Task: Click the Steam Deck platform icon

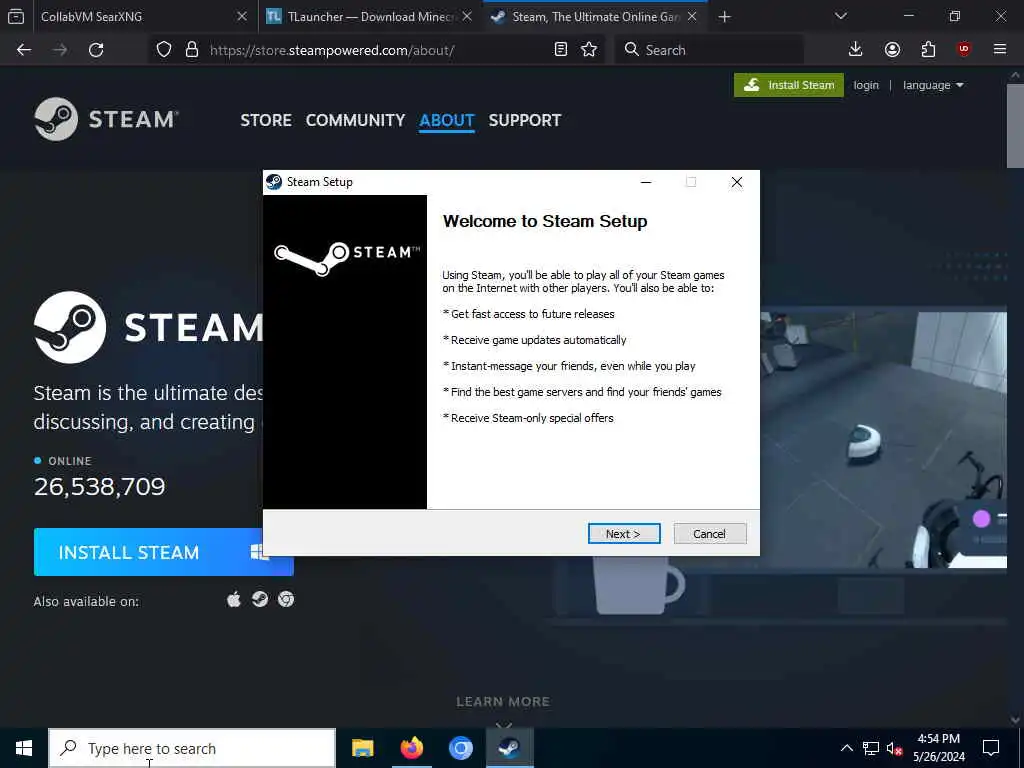Action: (x=260, y=600)
